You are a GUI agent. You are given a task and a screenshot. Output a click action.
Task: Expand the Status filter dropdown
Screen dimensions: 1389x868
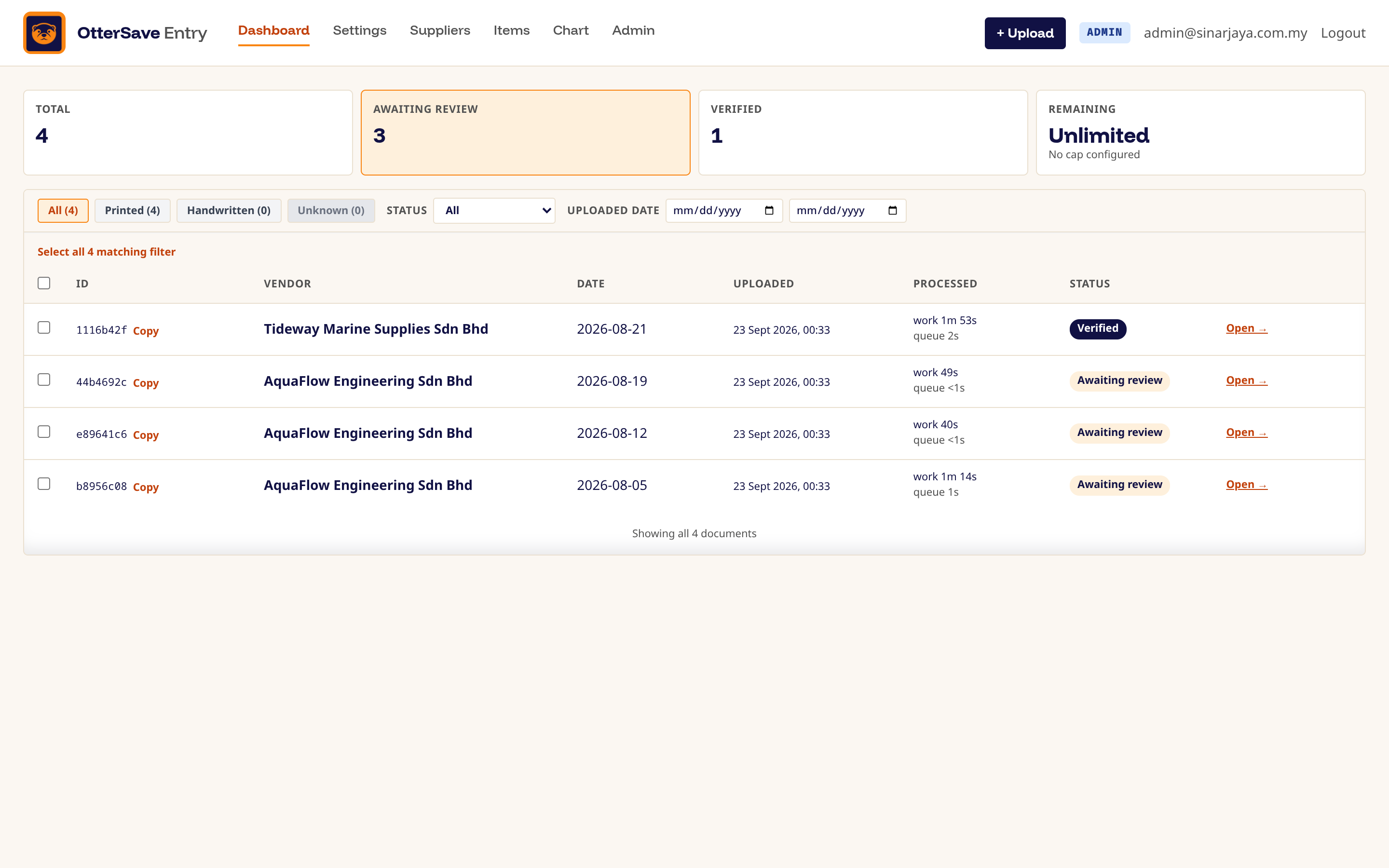click(x=494, y=211)
